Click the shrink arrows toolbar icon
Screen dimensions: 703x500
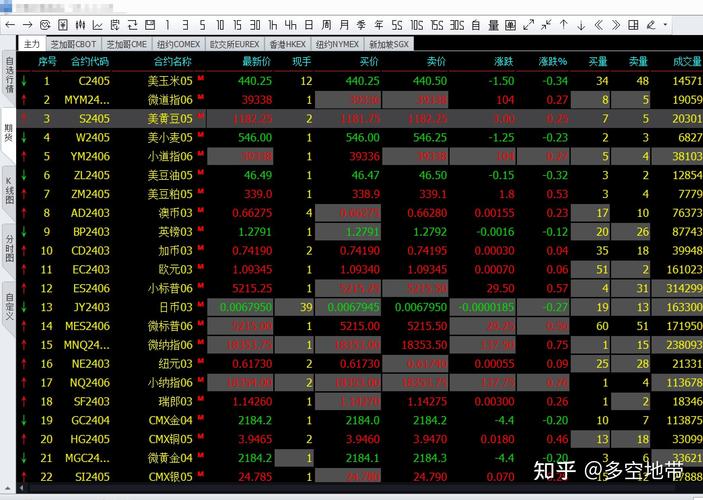coord(546,24)
